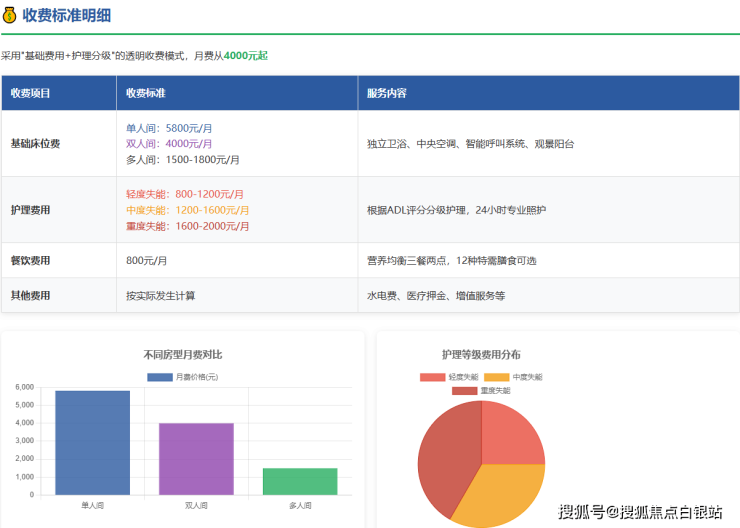This screenshot has height=528, width=740.
Task: Click the 收费项目 column header
Action: (x=31, y=93)
